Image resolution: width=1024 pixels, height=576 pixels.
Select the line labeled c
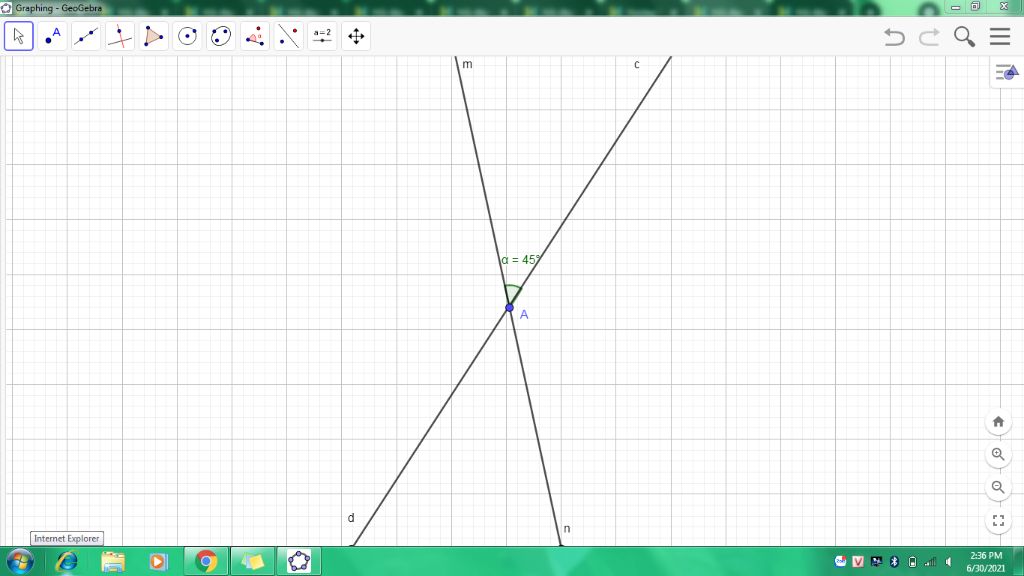pyautogui.click(x=591, y=181)
